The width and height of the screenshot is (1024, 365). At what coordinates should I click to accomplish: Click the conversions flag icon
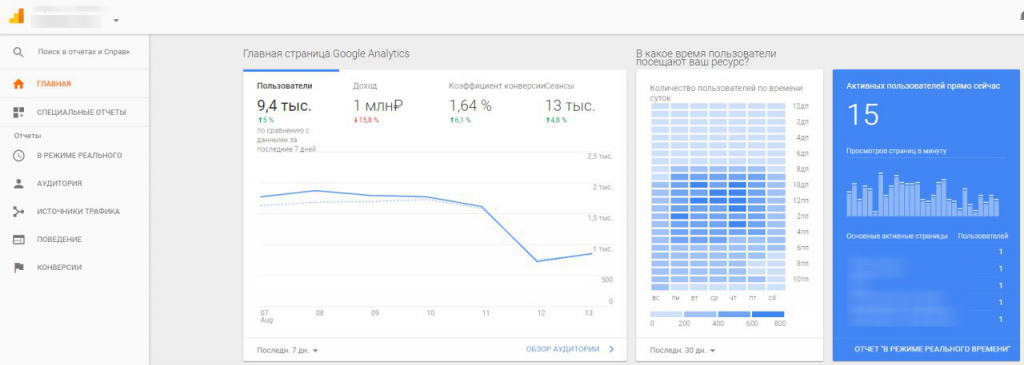[x=18, y=268]
